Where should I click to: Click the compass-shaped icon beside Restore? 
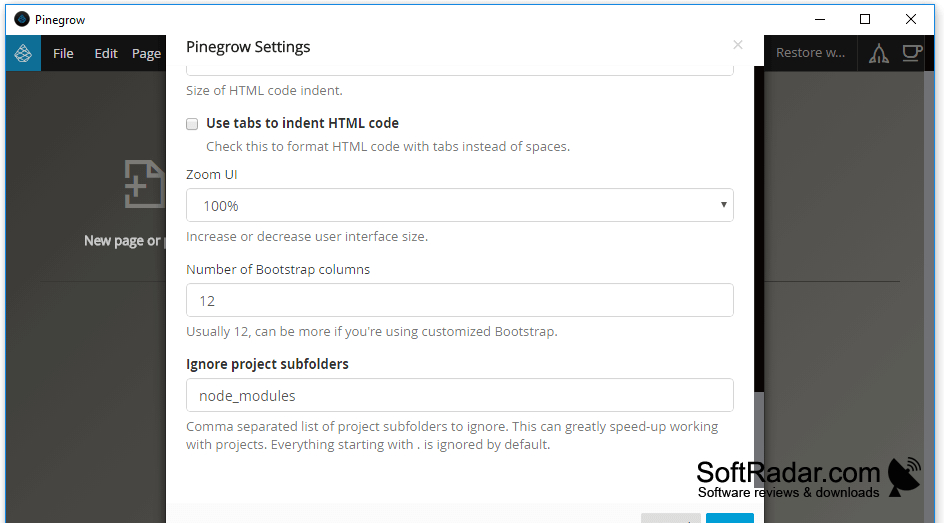878,54
